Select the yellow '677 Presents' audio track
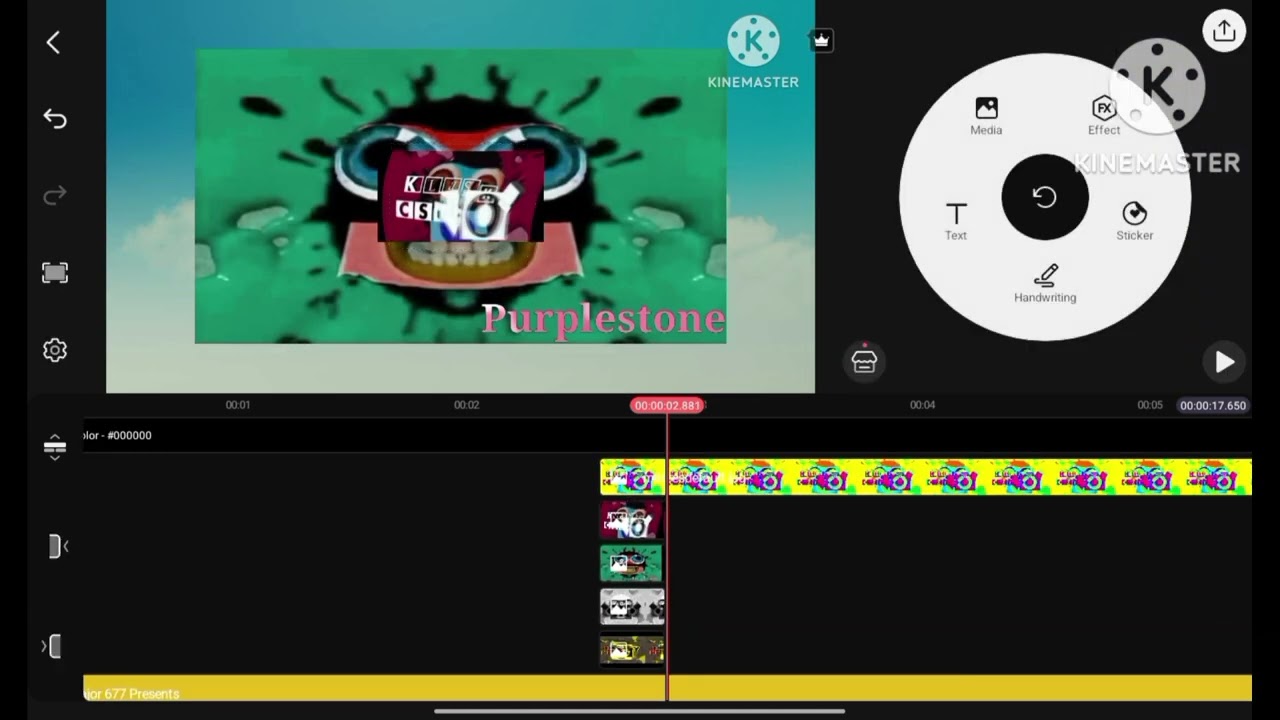The width and height of the screenshot is (1280, 720). click(667, 688)
